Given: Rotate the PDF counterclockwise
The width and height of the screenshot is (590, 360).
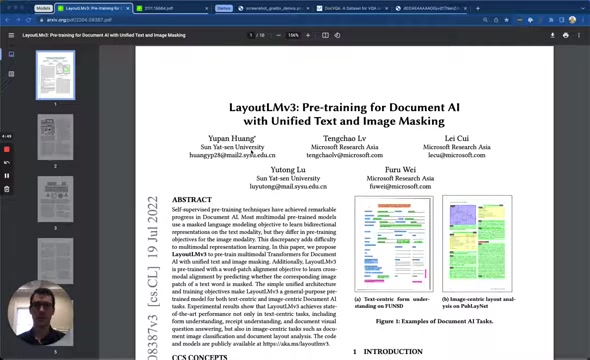Looking at the screenshot, I should click(337, 35).
